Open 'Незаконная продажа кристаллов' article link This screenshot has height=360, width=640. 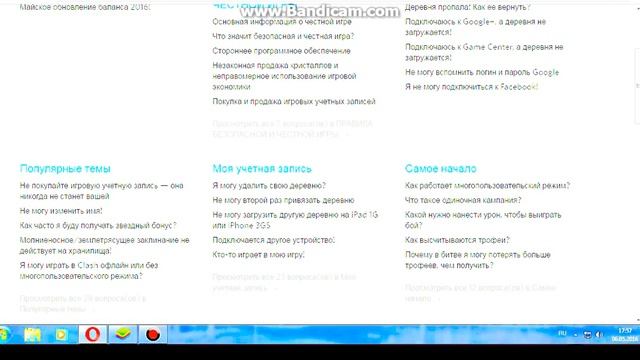pyautogui.click(x=284, y=76)
